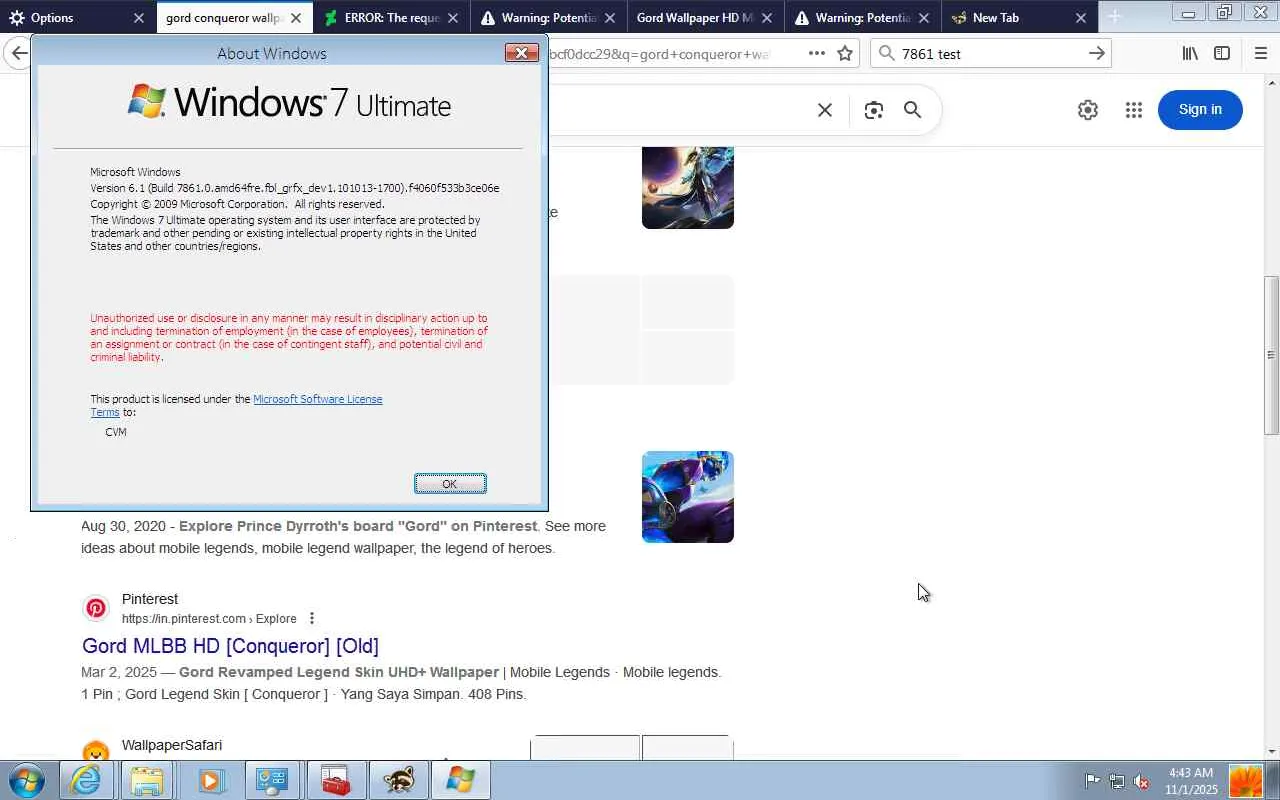Launch Internet Explorer from the taskbar

(x=86, y=780)
